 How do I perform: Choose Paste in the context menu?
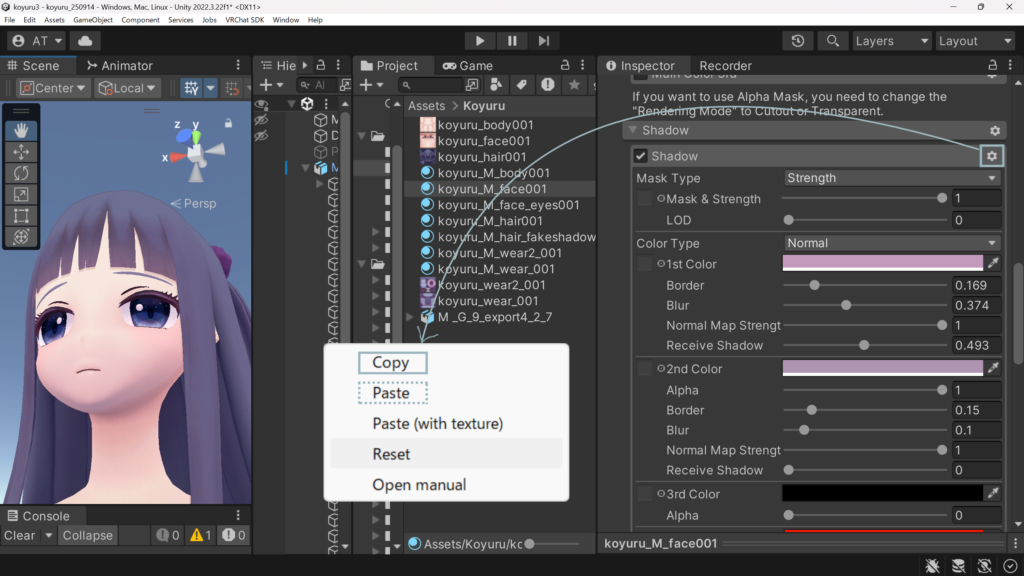point(392,393)
